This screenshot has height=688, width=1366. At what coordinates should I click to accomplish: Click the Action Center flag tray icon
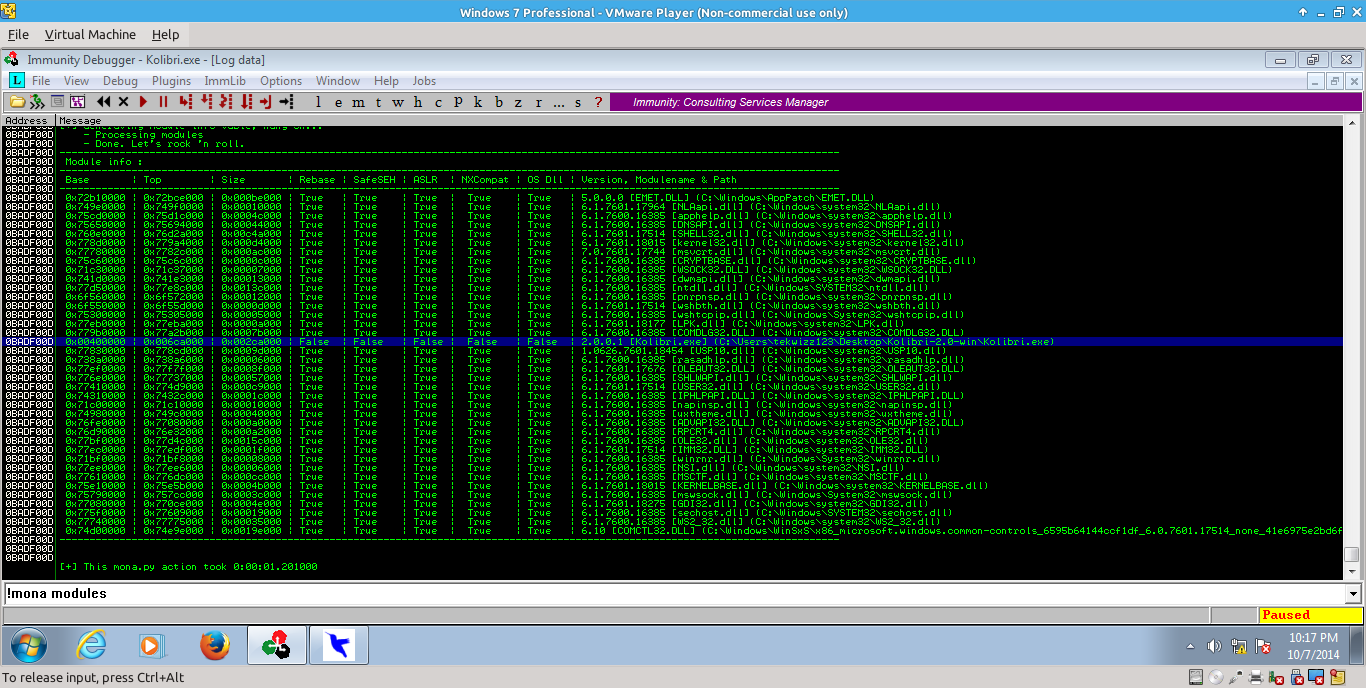tap(1261, 646)
